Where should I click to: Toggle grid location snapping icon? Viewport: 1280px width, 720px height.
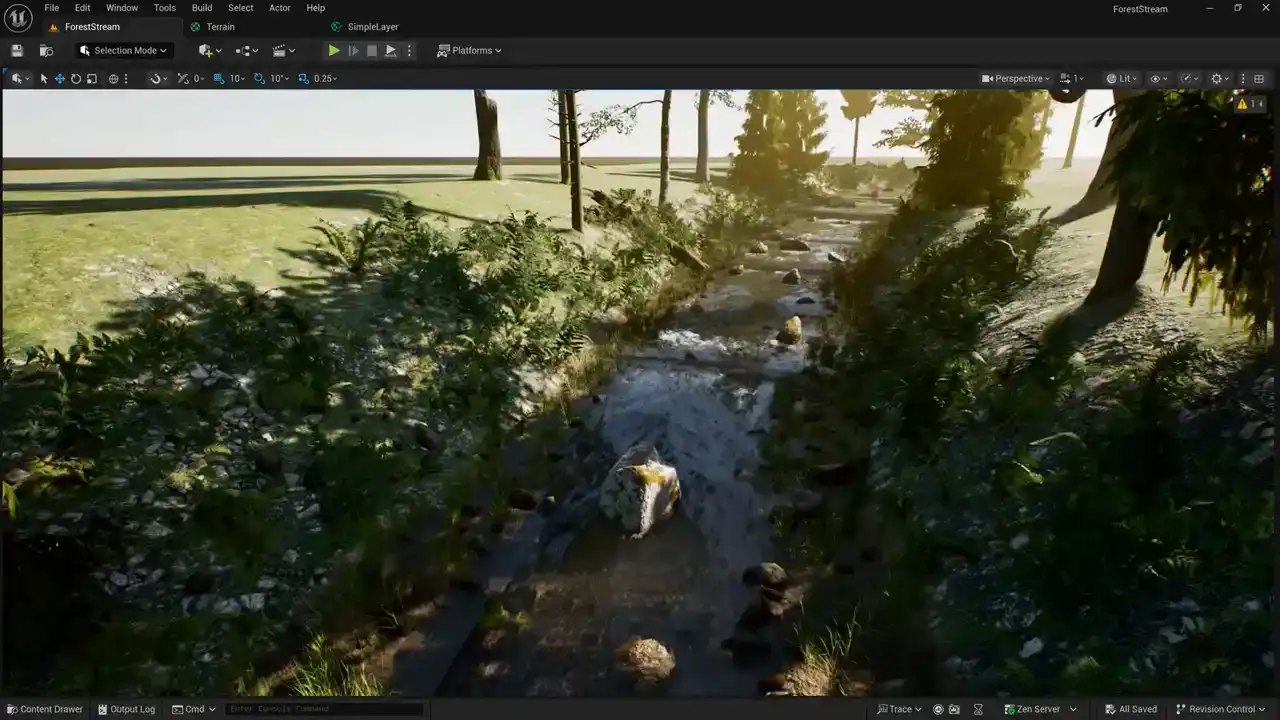tap(219, 78)
